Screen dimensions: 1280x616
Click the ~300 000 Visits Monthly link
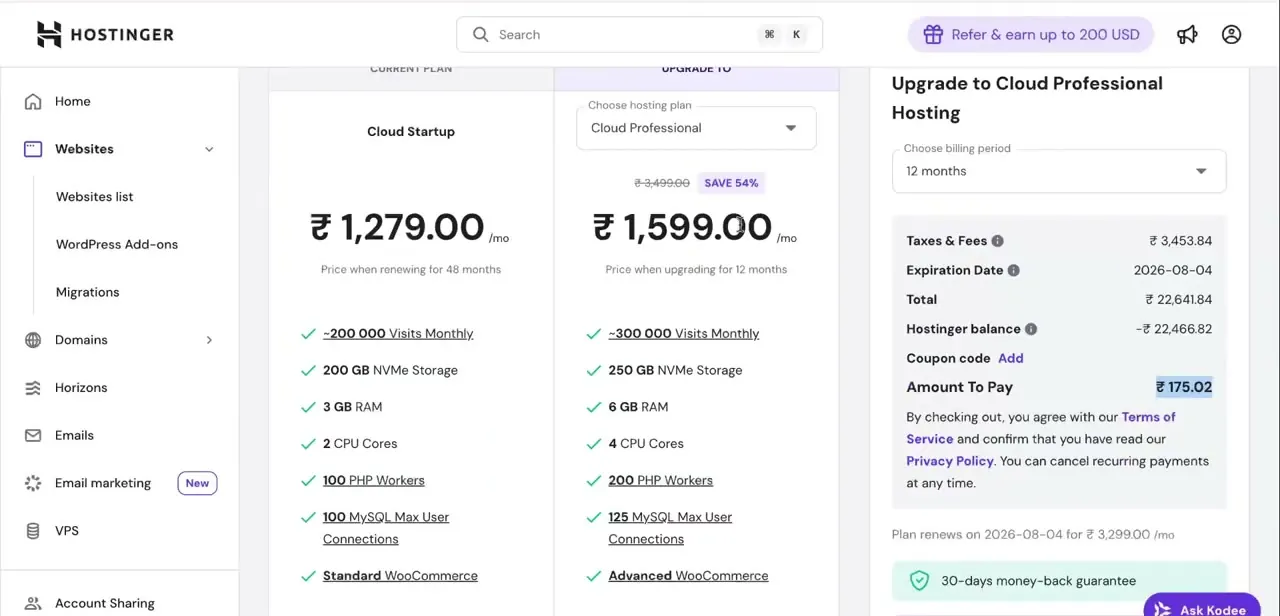[x=684, y=334]
